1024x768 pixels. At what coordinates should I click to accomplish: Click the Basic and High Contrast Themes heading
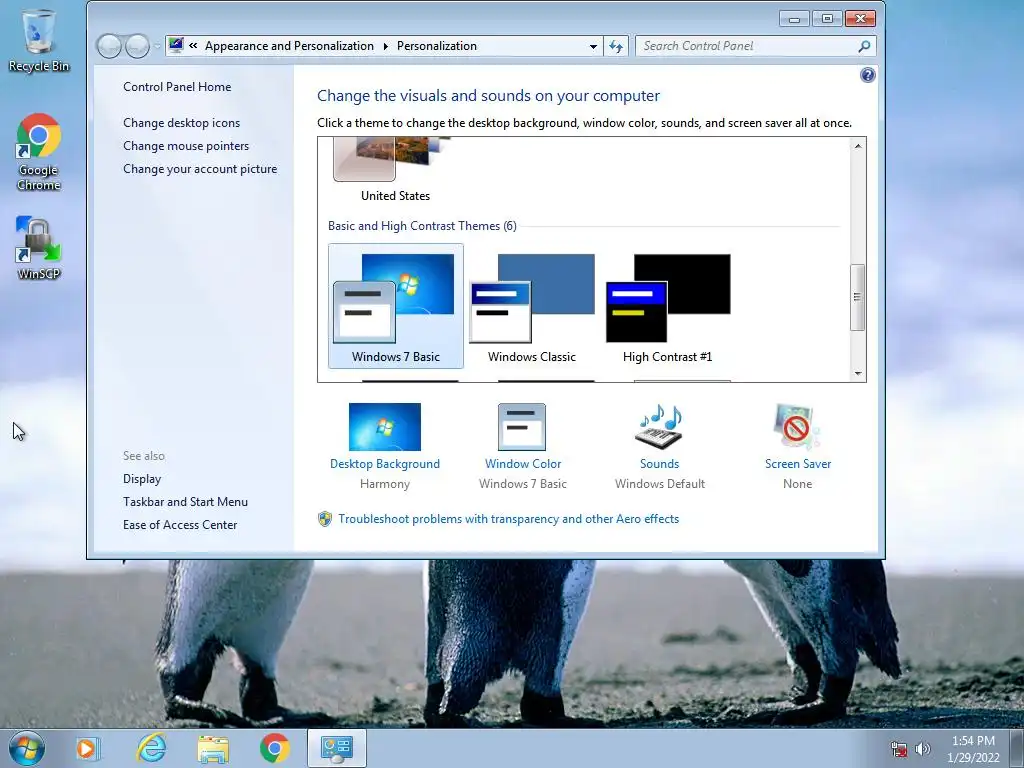[x=422, y=226]
